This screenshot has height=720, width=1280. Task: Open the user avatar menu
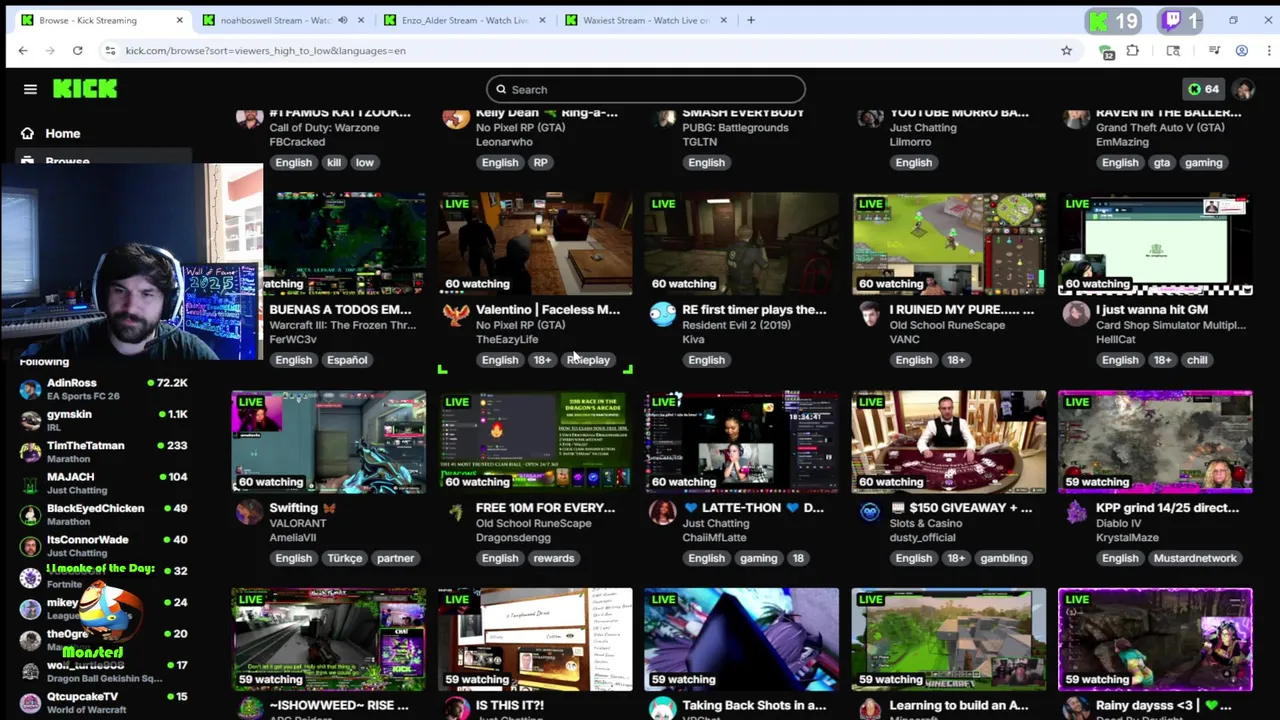(1243, 89)
